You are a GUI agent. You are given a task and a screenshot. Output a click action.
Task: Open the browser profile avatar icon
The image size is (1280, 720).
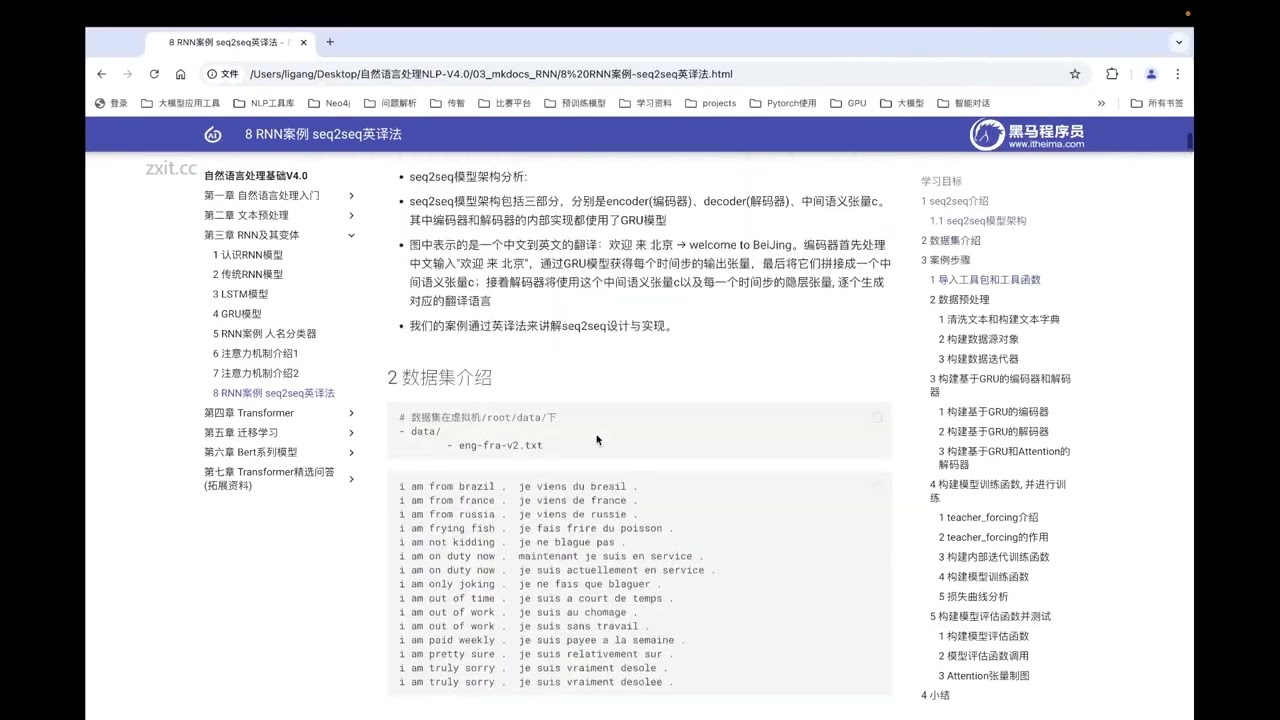click(1151, 74)
